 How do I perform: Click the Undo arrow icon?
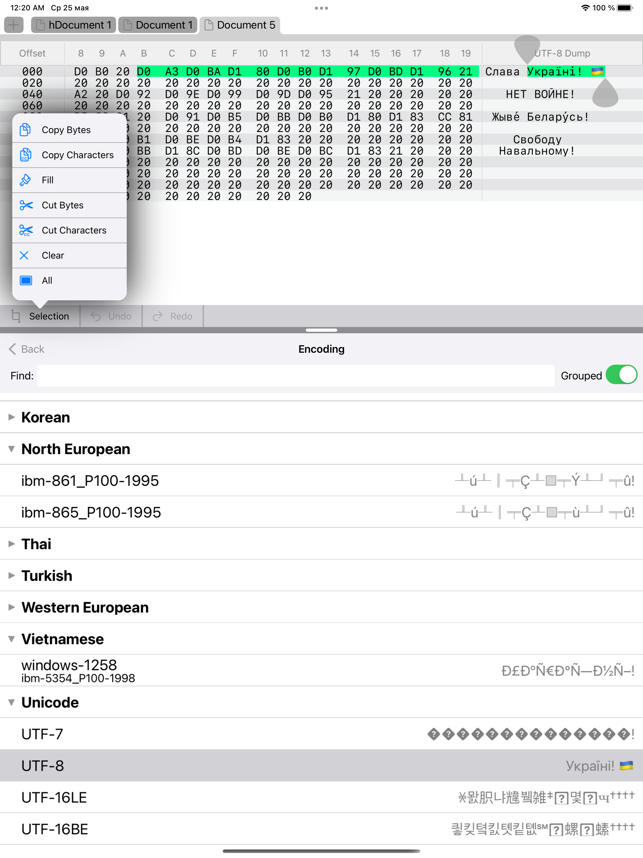coord(96,316)
